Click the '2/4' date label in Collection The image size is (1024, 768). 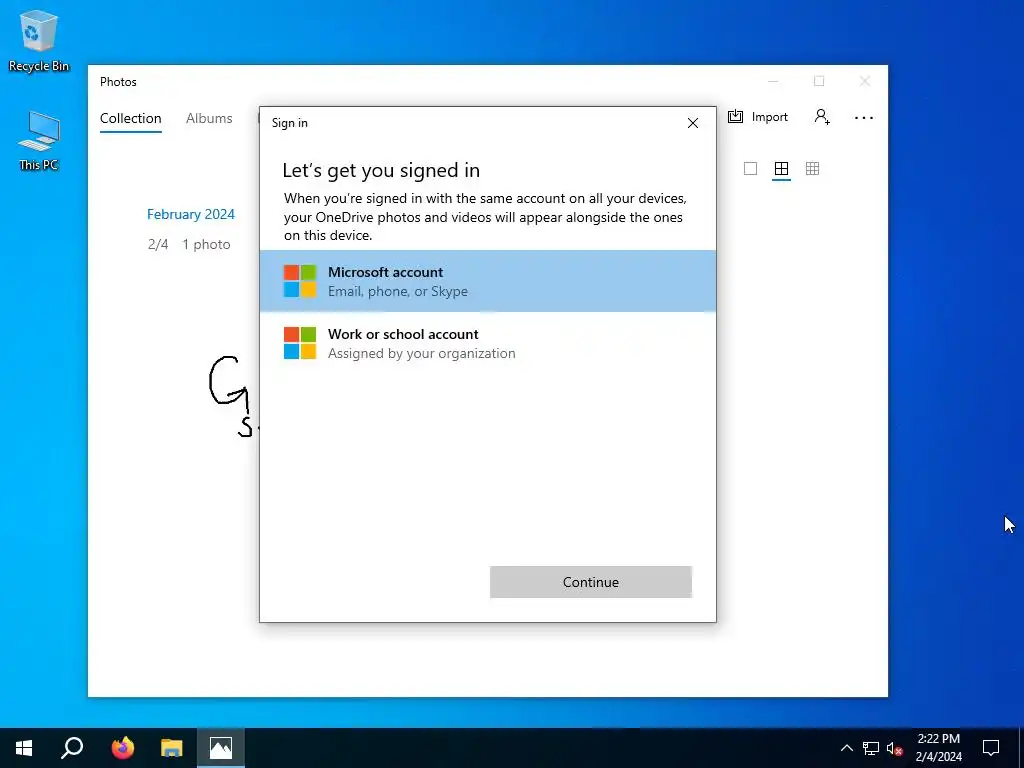(158, 244)
